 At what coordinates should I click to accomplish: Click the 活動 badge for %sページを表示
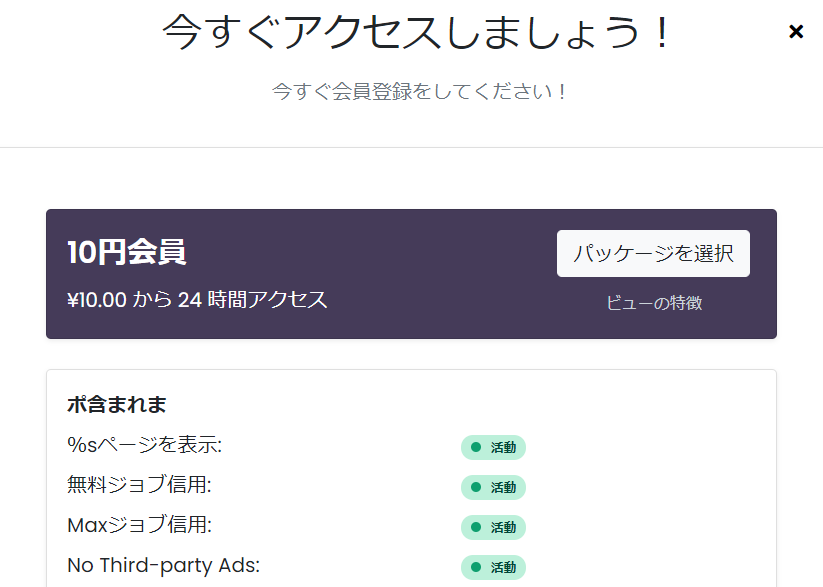click(x=493, y=447)
